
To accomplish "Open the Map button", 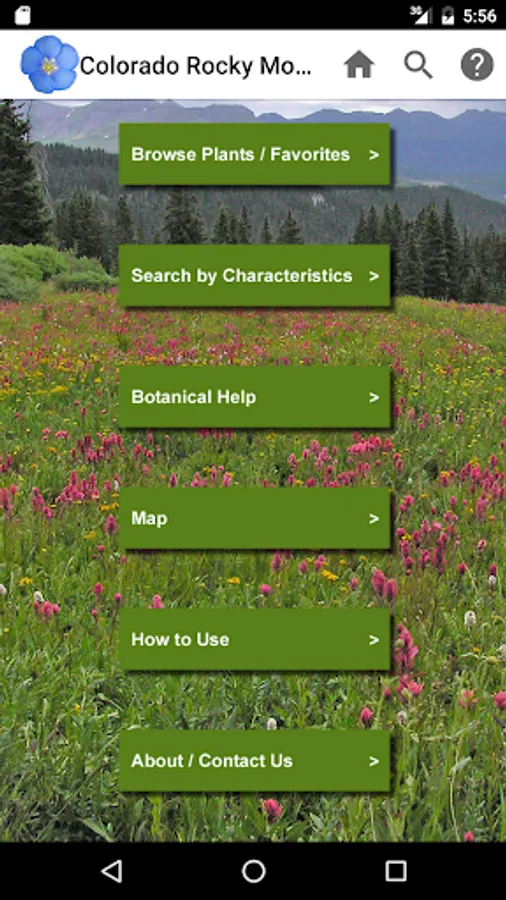I will coord(254,518).
